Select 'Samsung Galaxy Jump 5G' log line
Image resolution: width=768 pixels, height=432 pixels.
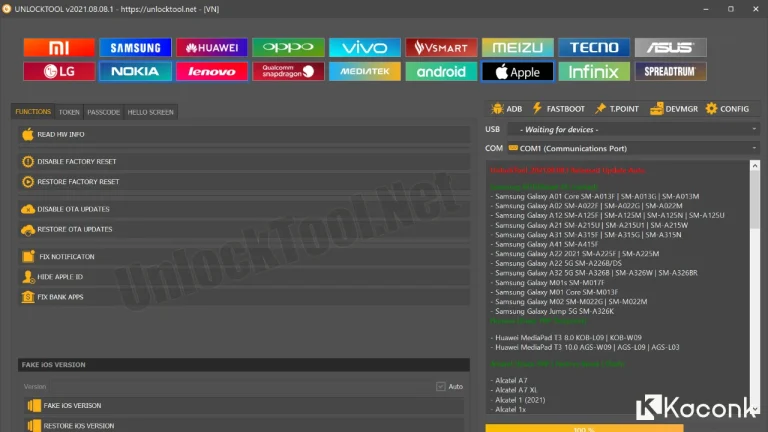point(552,312)
